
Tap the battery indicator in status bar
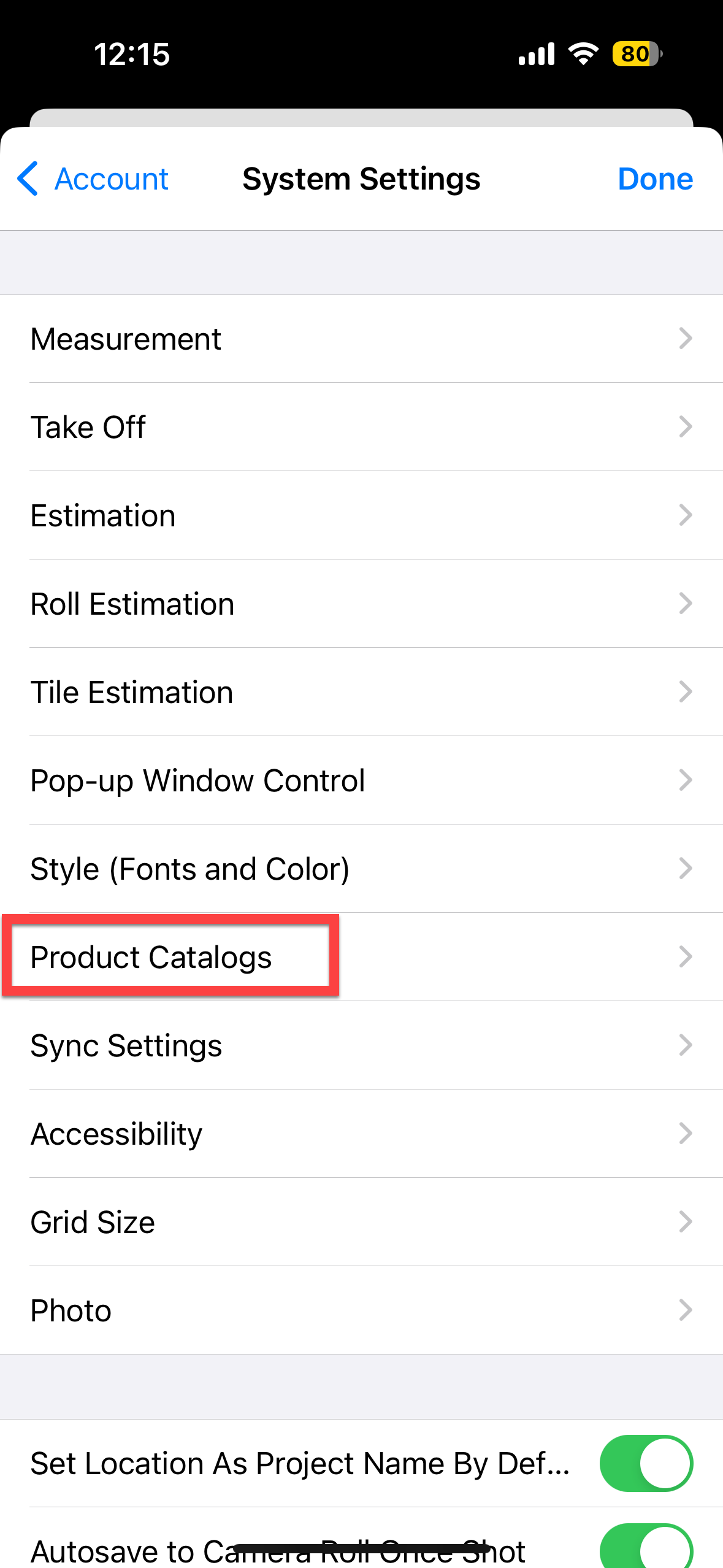pyautogui.click(x=637, y=54)
